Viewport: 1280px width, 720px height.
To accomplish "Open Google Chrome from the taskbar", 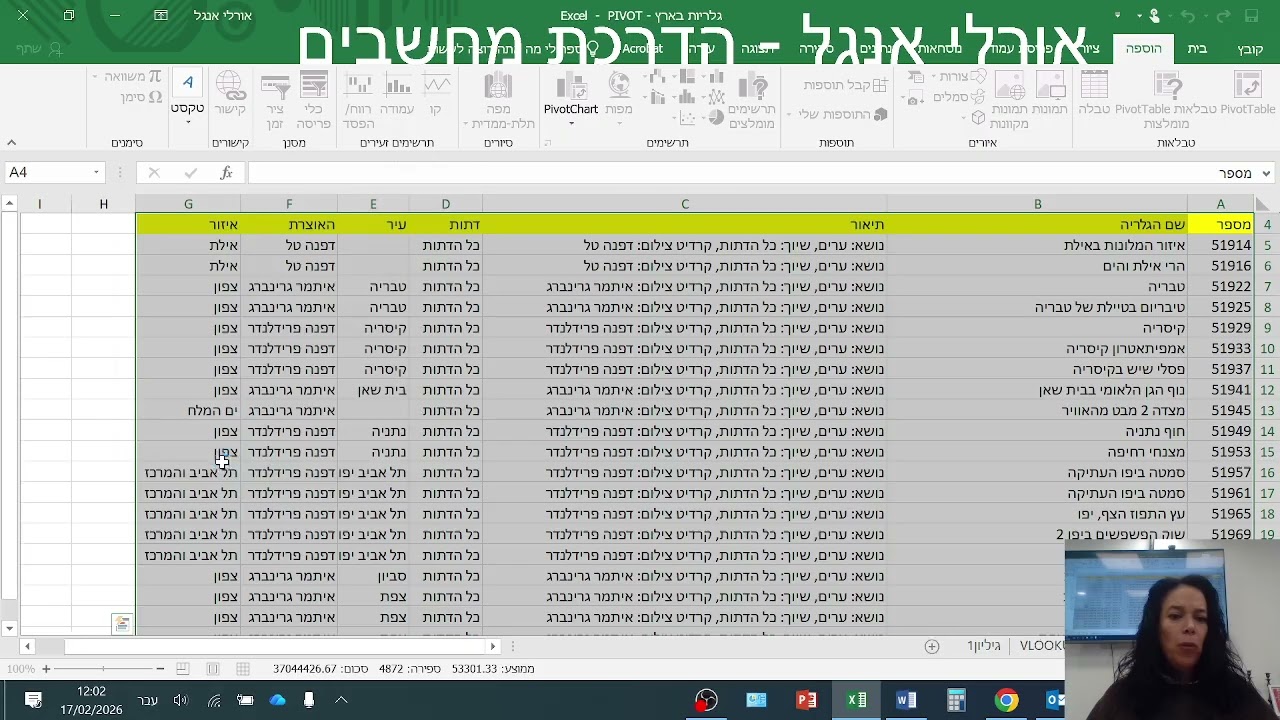I will (1006, 700).
